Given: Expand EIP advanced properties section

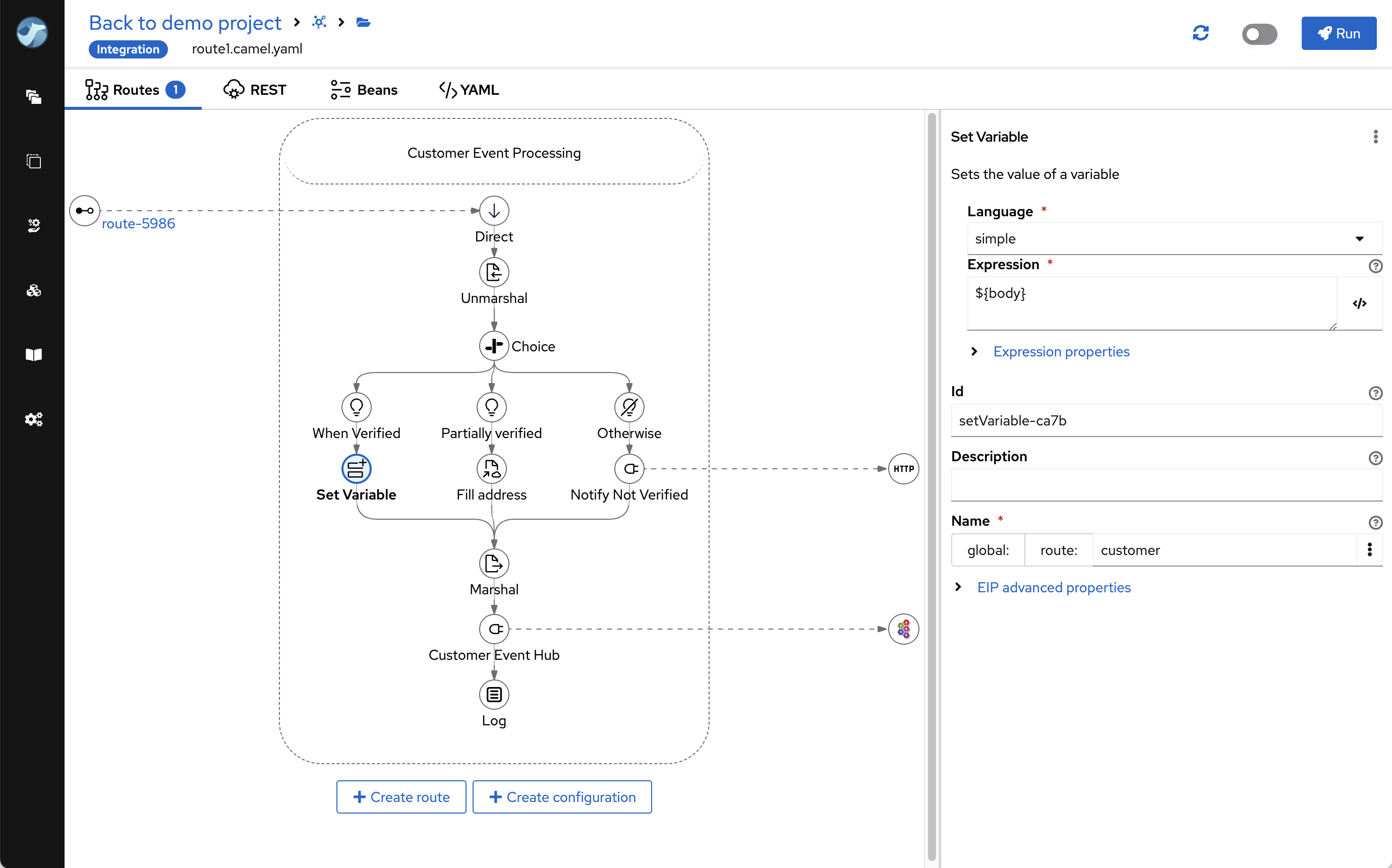Looking at the screenshot, I should tap(1053, 587).
